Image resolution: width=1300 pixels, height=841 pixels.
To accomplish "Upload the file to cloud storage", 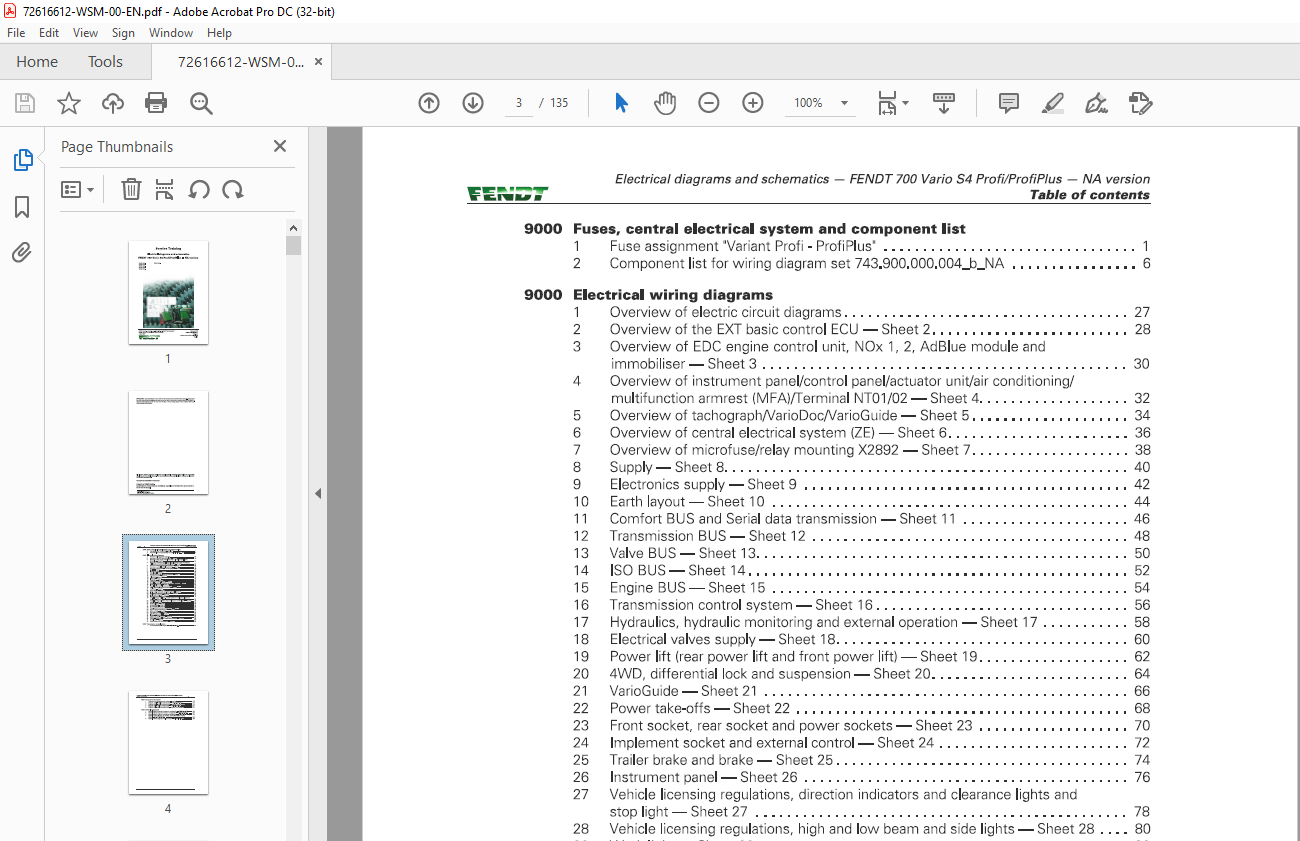I will point(113,103).
